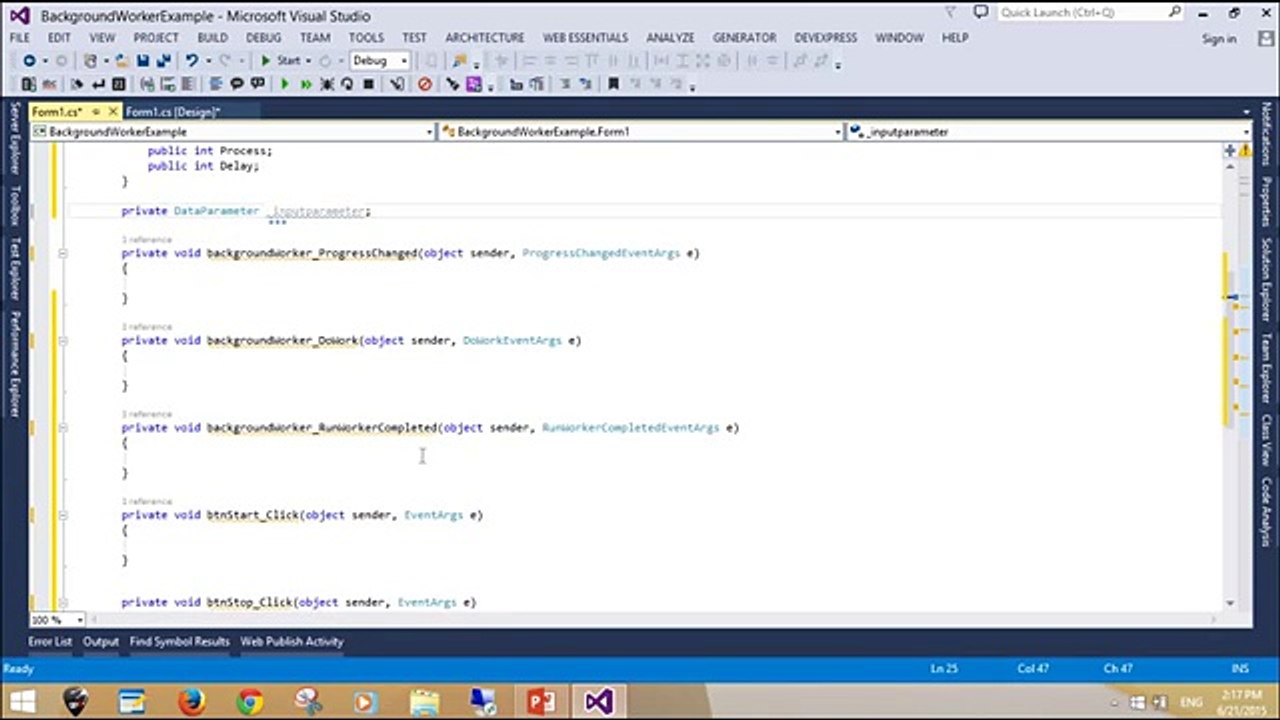Viewport: 1280px width, 720px height.
Task: Click the Save All toolbar icon
Action: pyautogui.click(x=163, y=61)
